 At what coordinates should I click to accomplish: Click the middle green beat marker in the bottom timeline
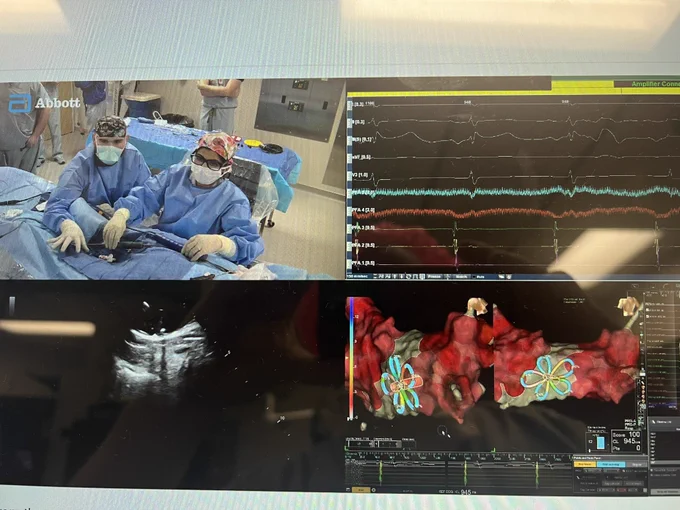coord(465,473)
